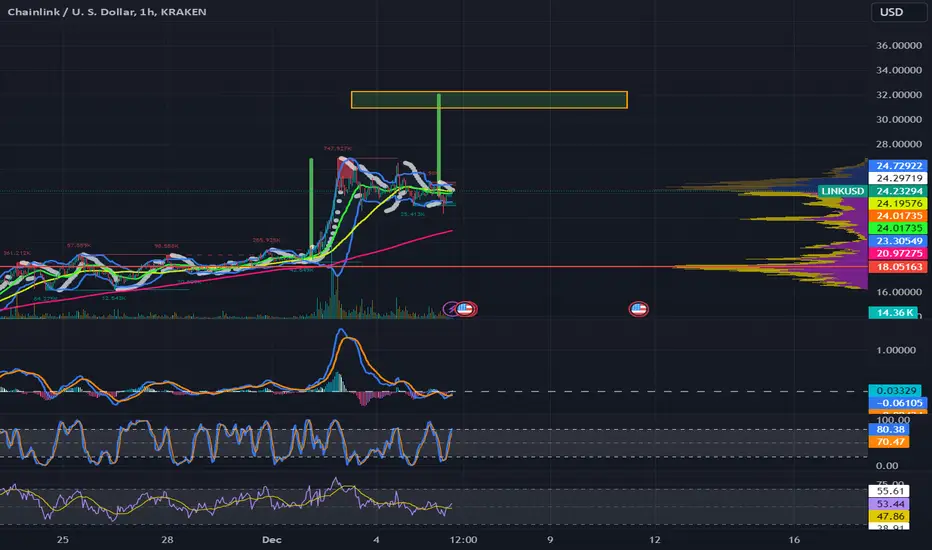The width and height of the screenshot is (932, 550).
Task: Click the green 24.01735 price label
Action: (898, 228)
